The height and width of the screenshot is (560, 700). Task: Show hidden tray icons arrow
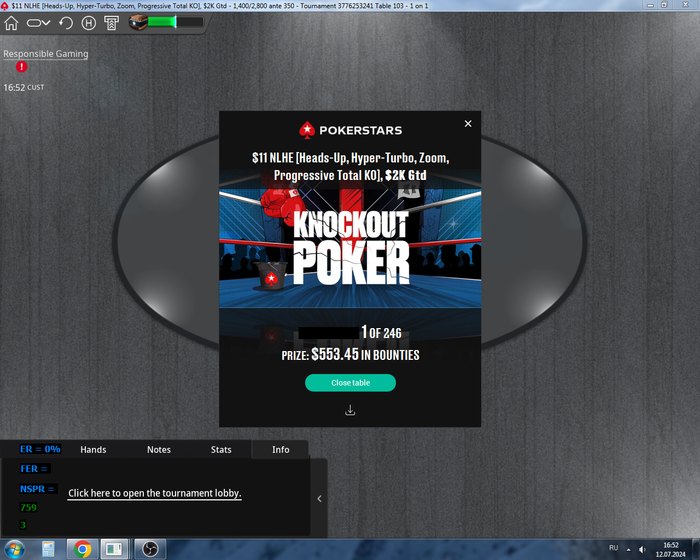(x=629, y=549)
